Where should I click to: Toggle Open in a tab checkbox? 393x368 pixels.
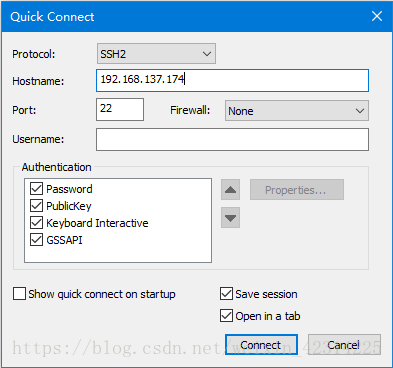coord(226,316)
